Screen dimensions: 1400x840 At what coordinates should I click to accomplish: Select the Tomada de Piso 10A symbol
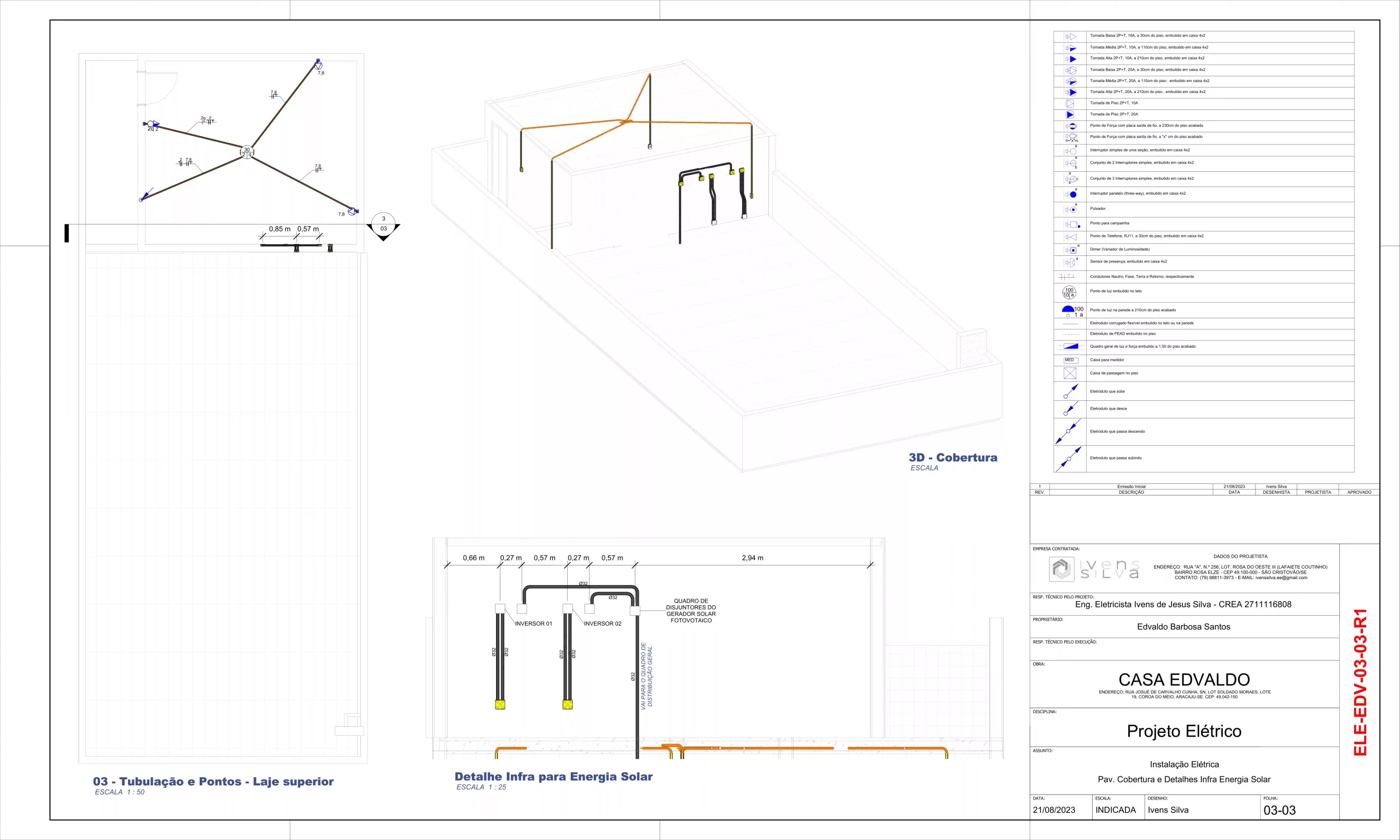click(1070, 103)
